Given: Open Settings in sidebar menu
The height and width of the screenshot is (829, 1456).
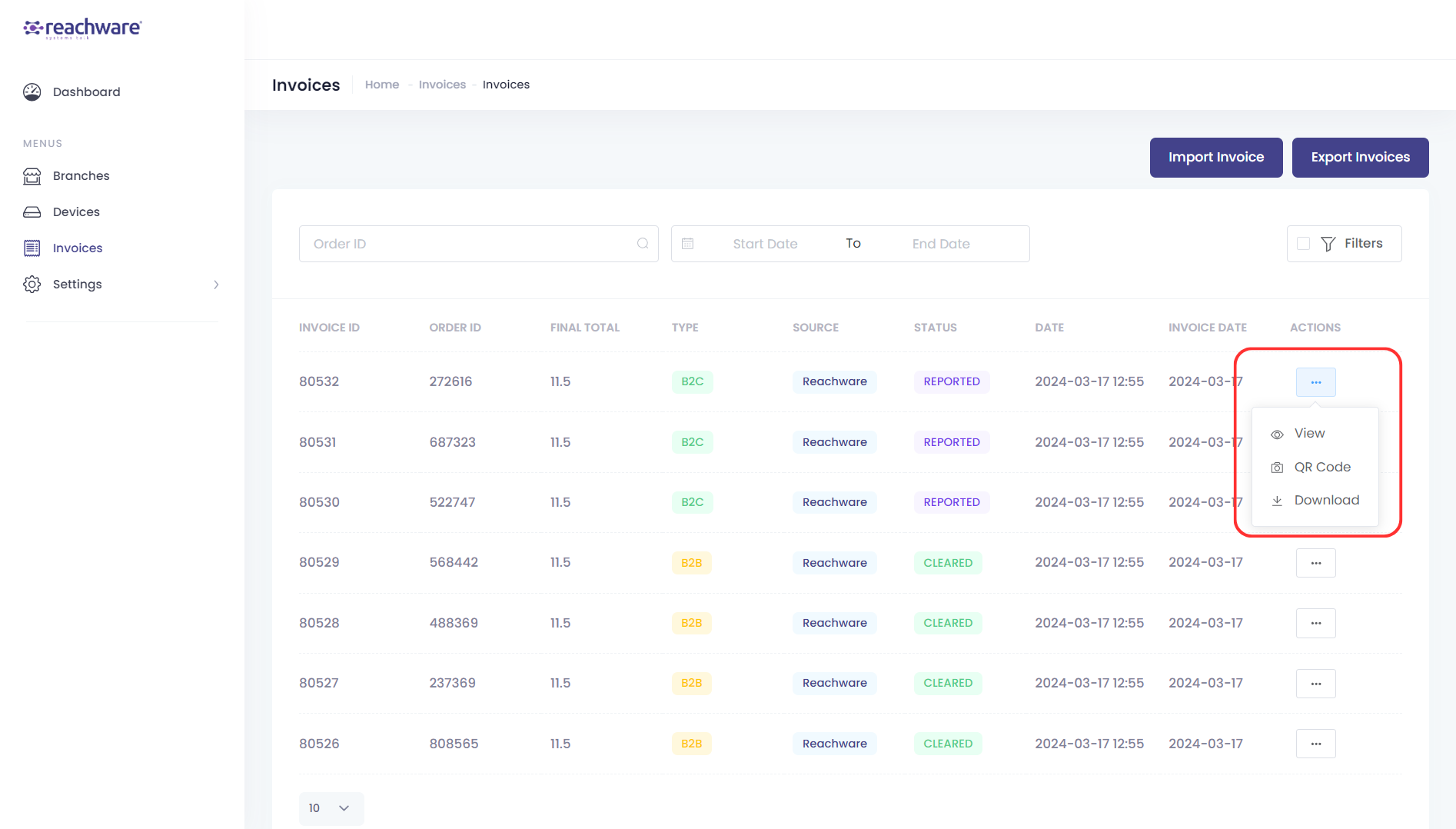Looking at the screenshot, I should [x=77, y=285].
